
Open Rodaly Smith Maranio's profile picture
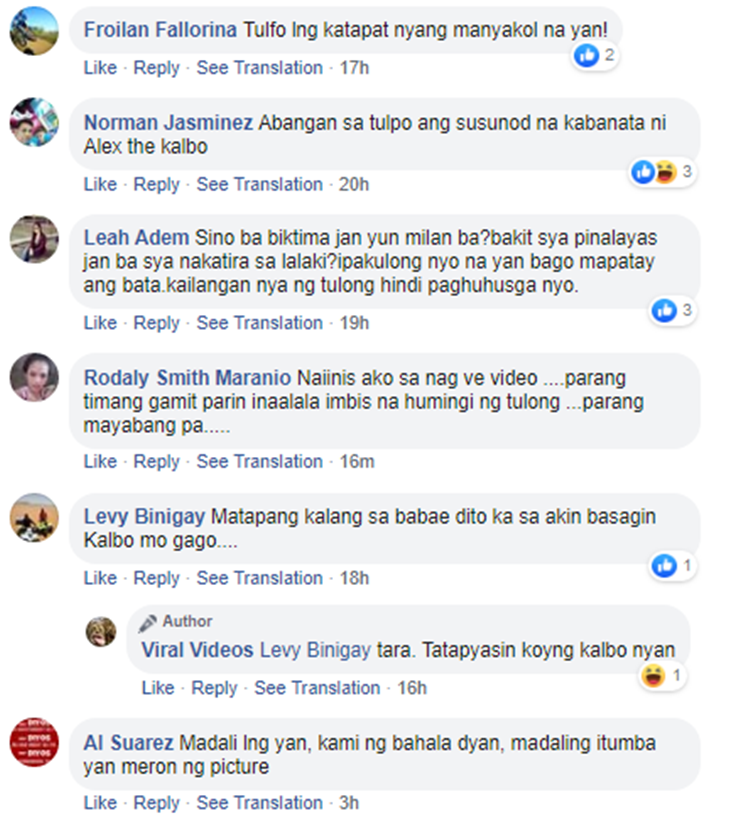(x=34, y=377)
